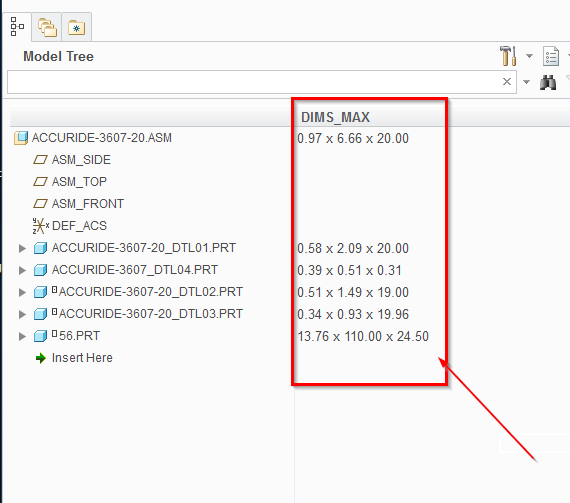Click the binoculars find icon
Image resolution: width=570 pixels, height=503 pixels.
coord(548,82)
